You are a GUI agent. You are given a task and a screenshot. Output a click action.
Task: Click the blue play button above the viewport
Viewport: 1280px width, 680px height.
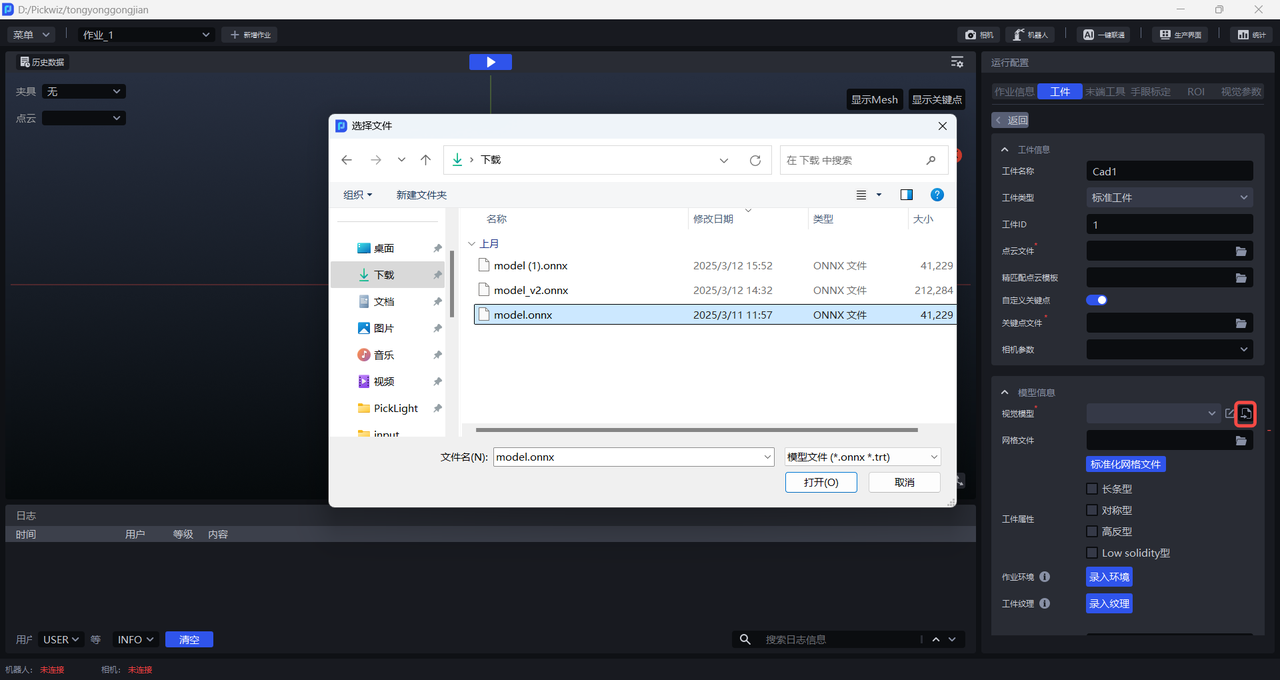(x=490, y=62)
